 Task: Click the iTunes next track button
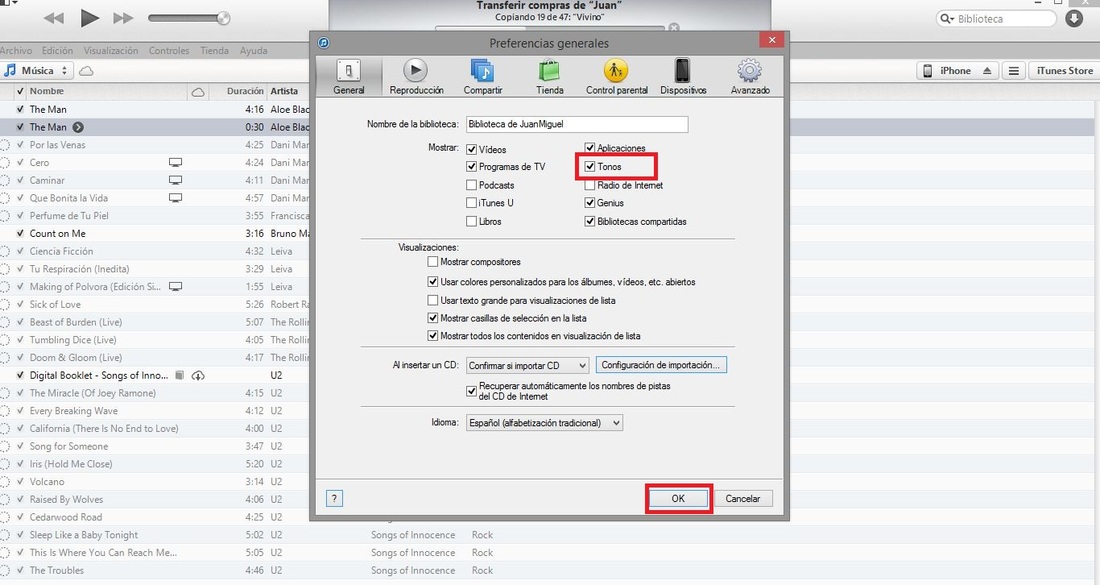123,18
